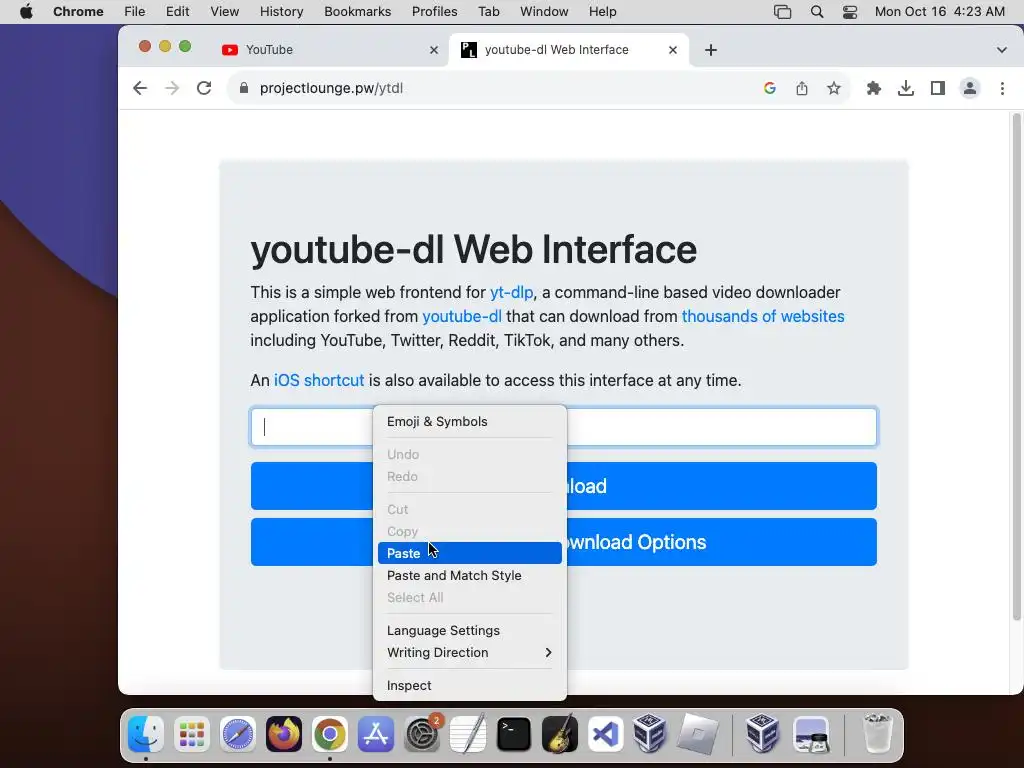Choose Paste from the context menu
The image size is (1024, 768).
(470, 553)
